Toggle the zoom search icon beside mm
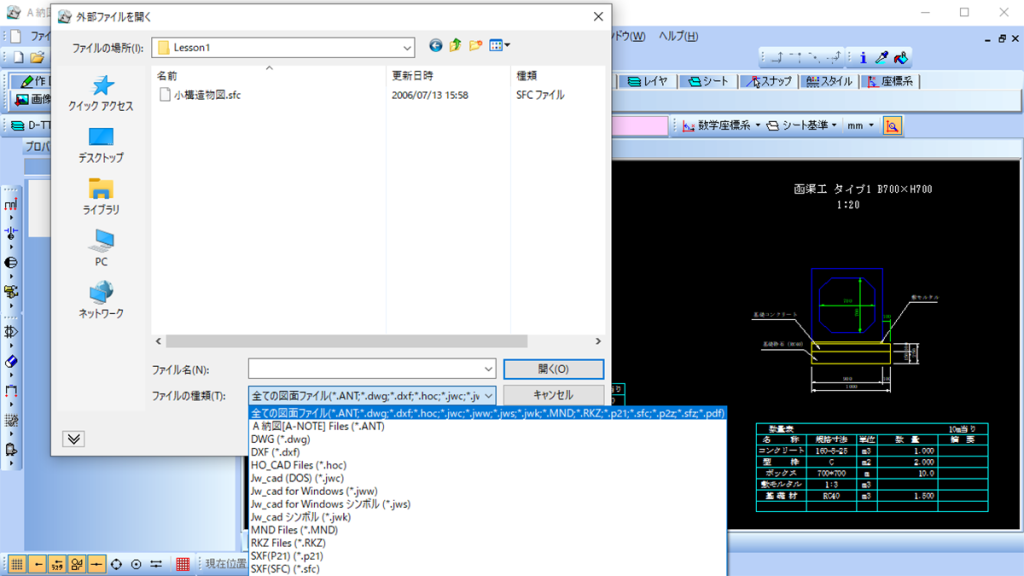The width and height of the screenshot is (1024, 576). pos(892,125)
